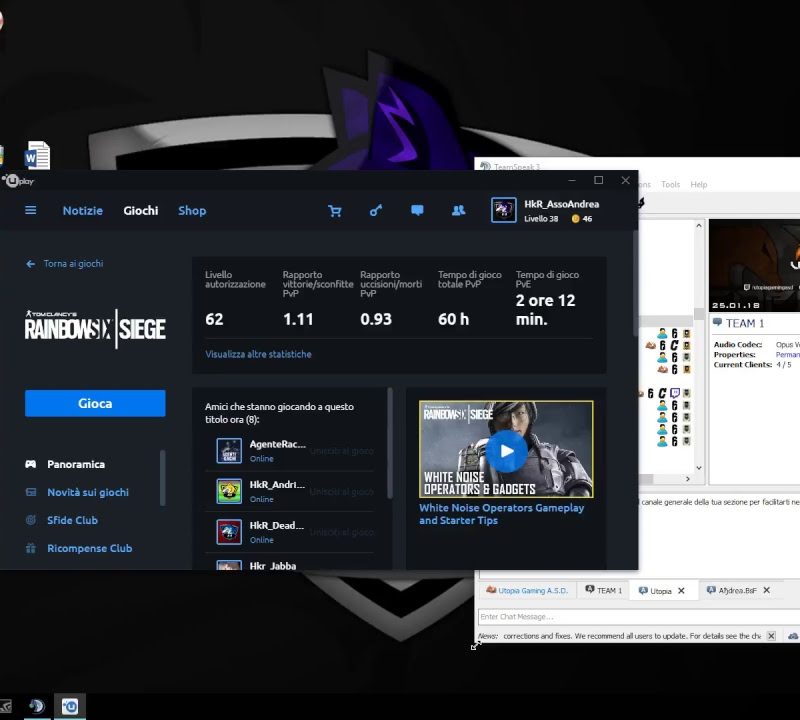Open the Shop tab
The image size is (800, 720).
click(x=192, y=211)
